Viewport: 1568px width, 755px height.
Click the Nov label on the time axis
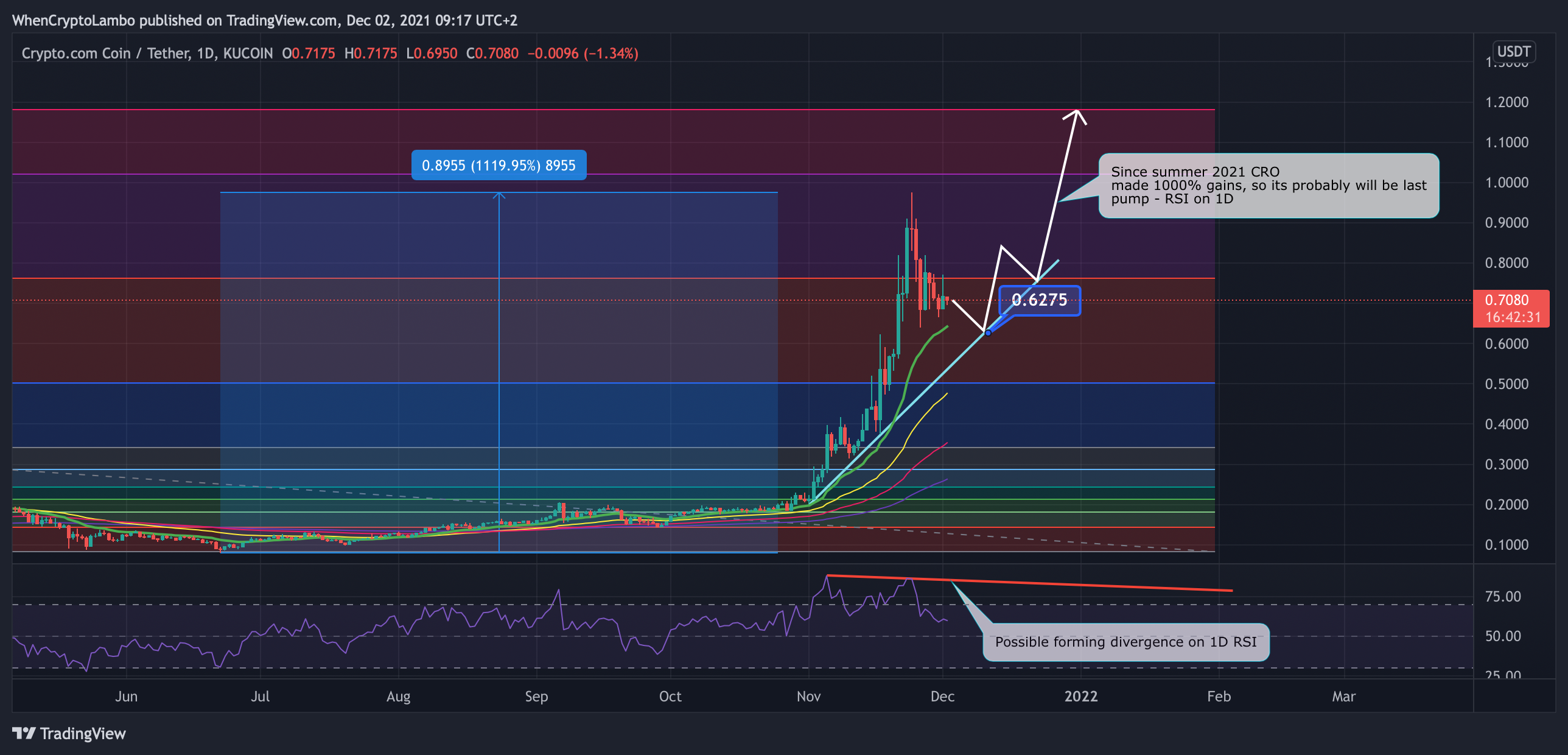[x=809, y=697]
